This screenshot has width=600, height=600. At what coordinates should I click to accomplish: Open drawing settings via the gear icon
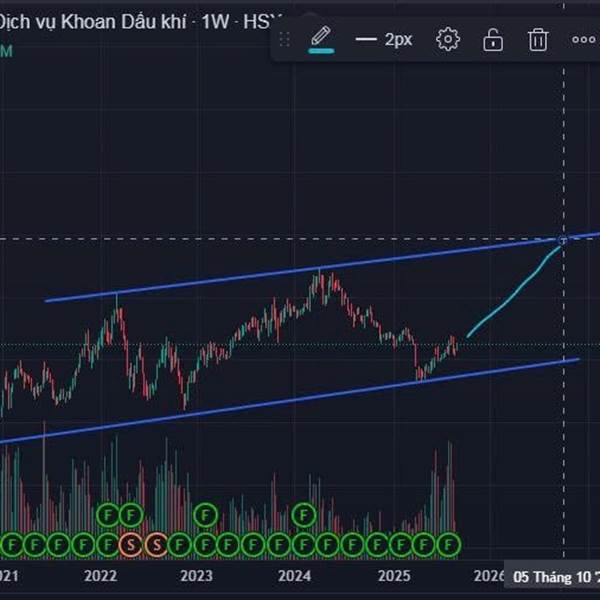(448, 39)
